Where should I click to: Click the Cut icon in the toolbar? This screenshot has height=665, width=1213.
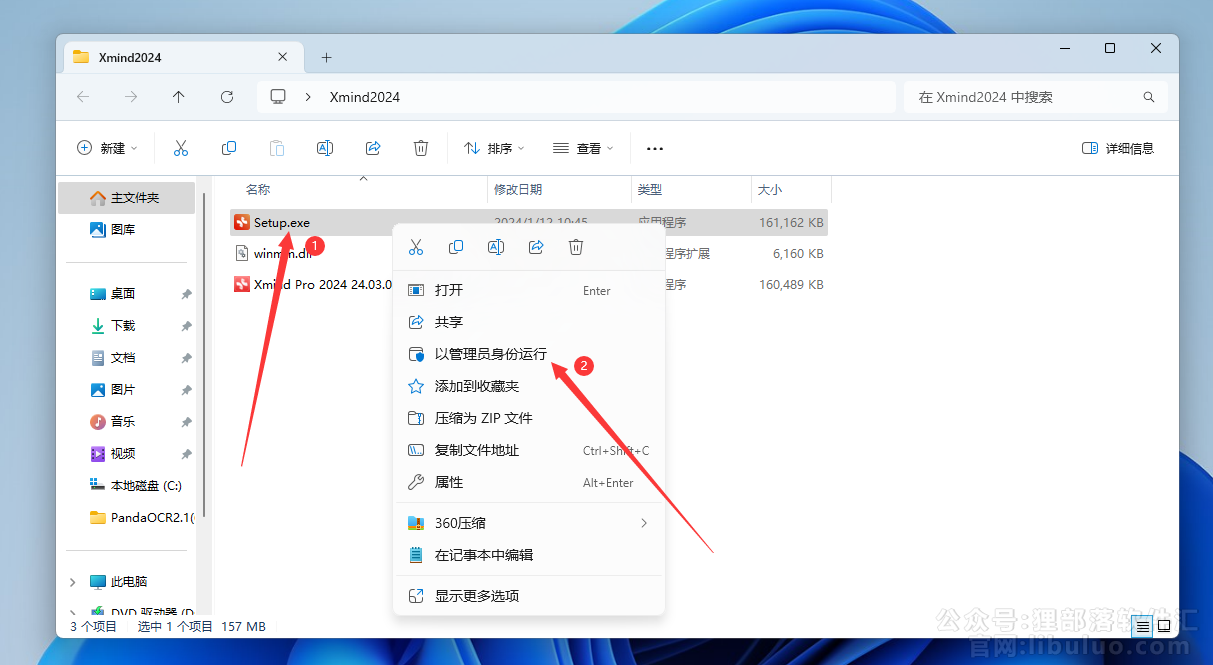coord(181,148)
